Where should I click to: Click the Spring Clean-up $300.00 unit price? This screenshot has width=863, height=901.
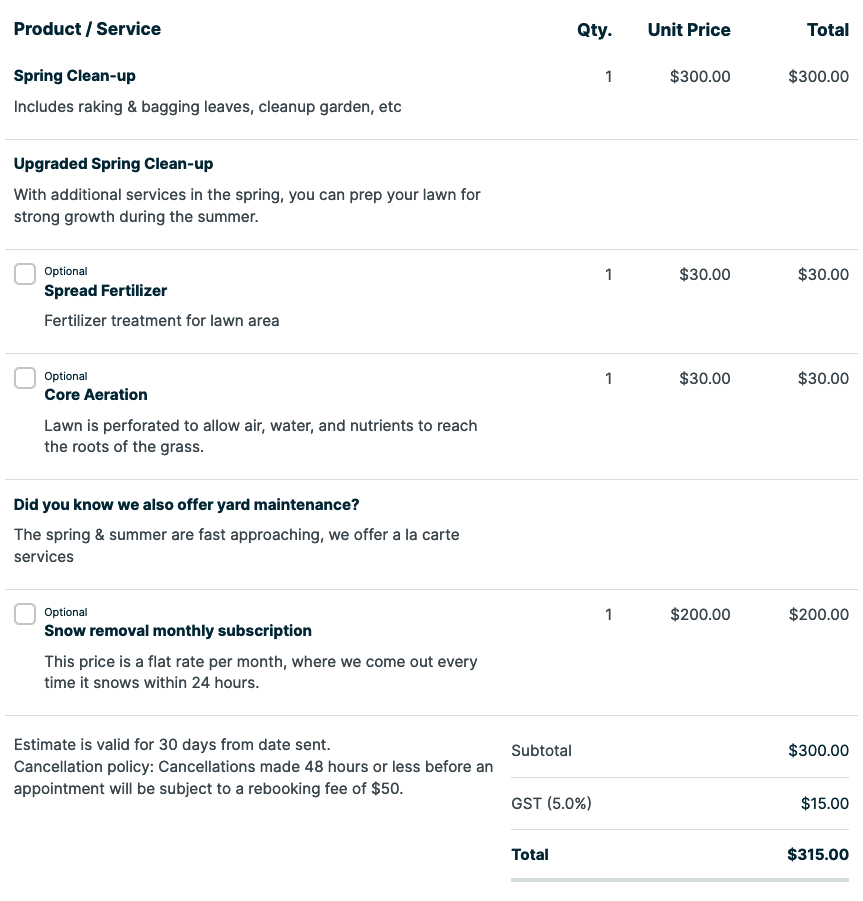pos(700,76)
